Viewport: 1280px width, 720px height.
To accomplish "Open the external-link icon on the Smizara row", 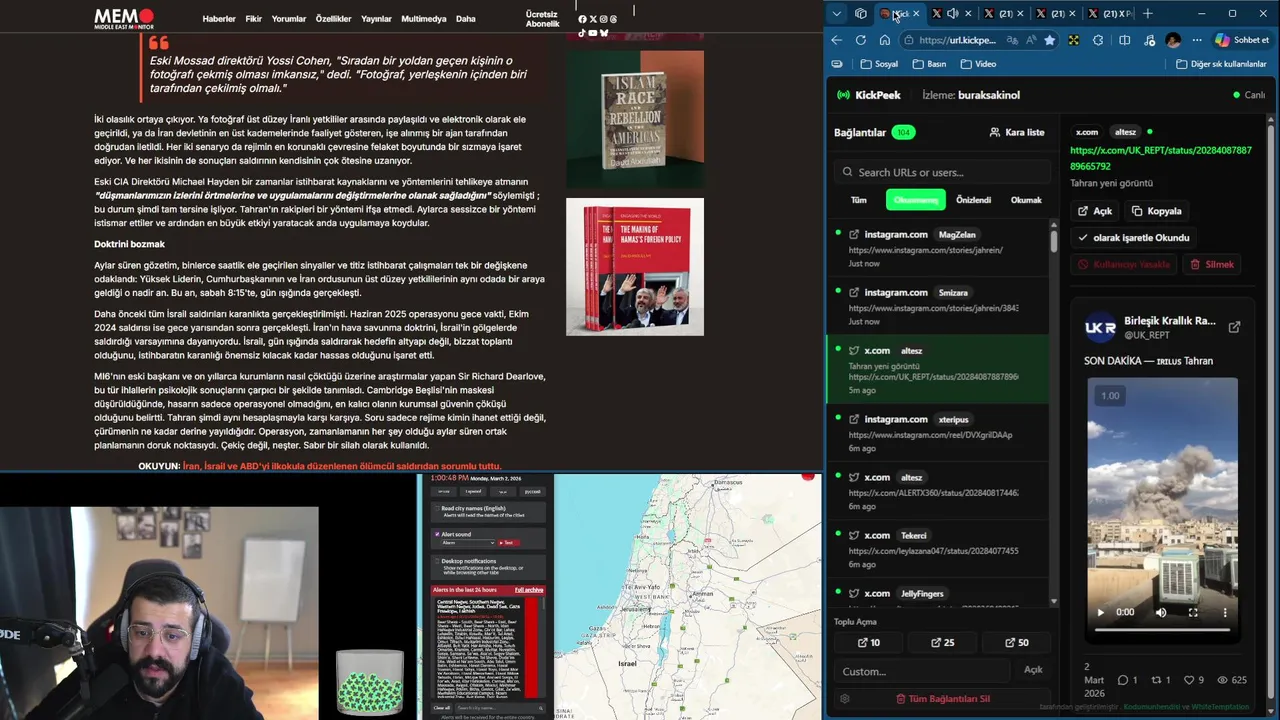I will (854, 293).
